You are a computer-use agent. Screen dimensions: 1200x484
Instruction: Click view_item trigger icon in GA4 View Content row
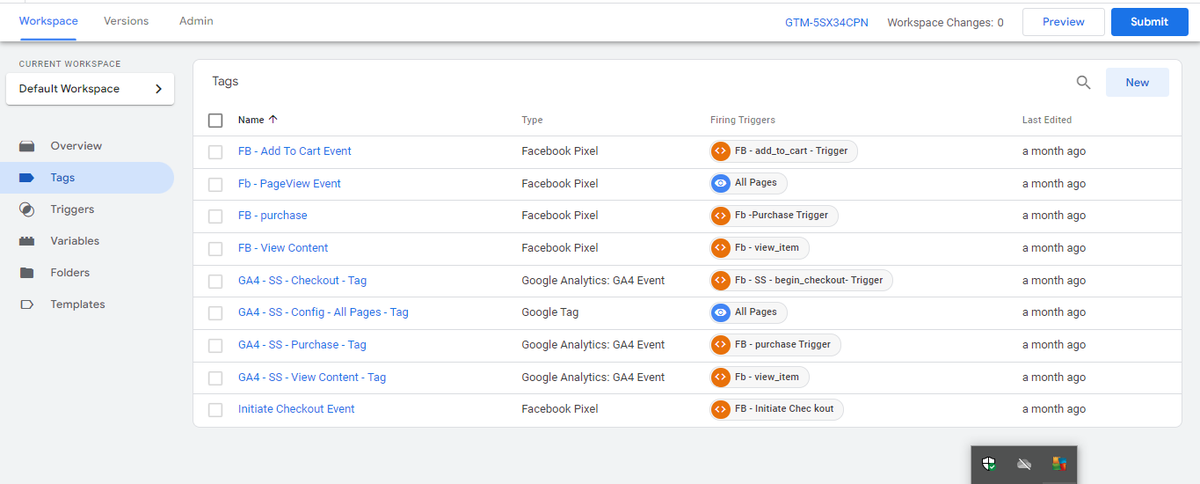720,377
